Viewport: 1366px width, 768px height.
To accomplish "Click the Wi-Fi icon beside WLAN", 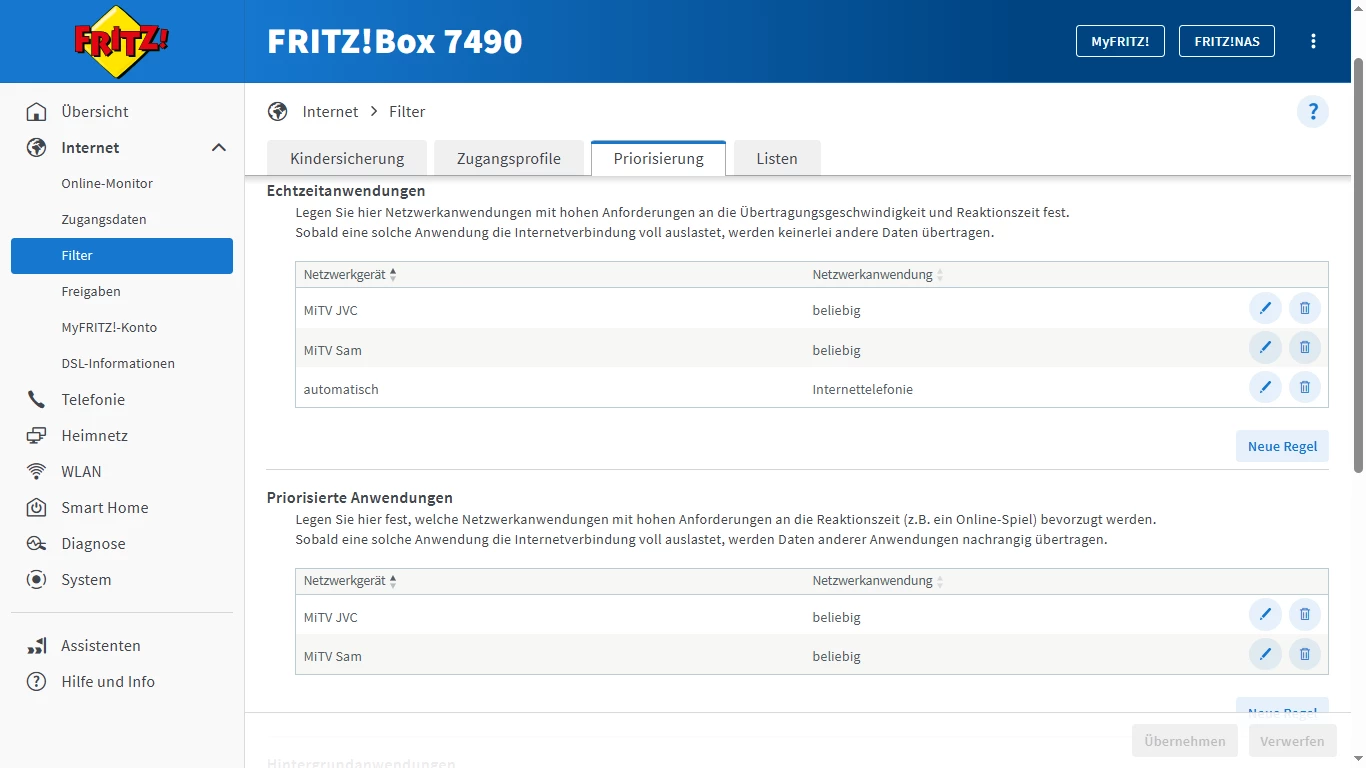I will coord(37,471).
